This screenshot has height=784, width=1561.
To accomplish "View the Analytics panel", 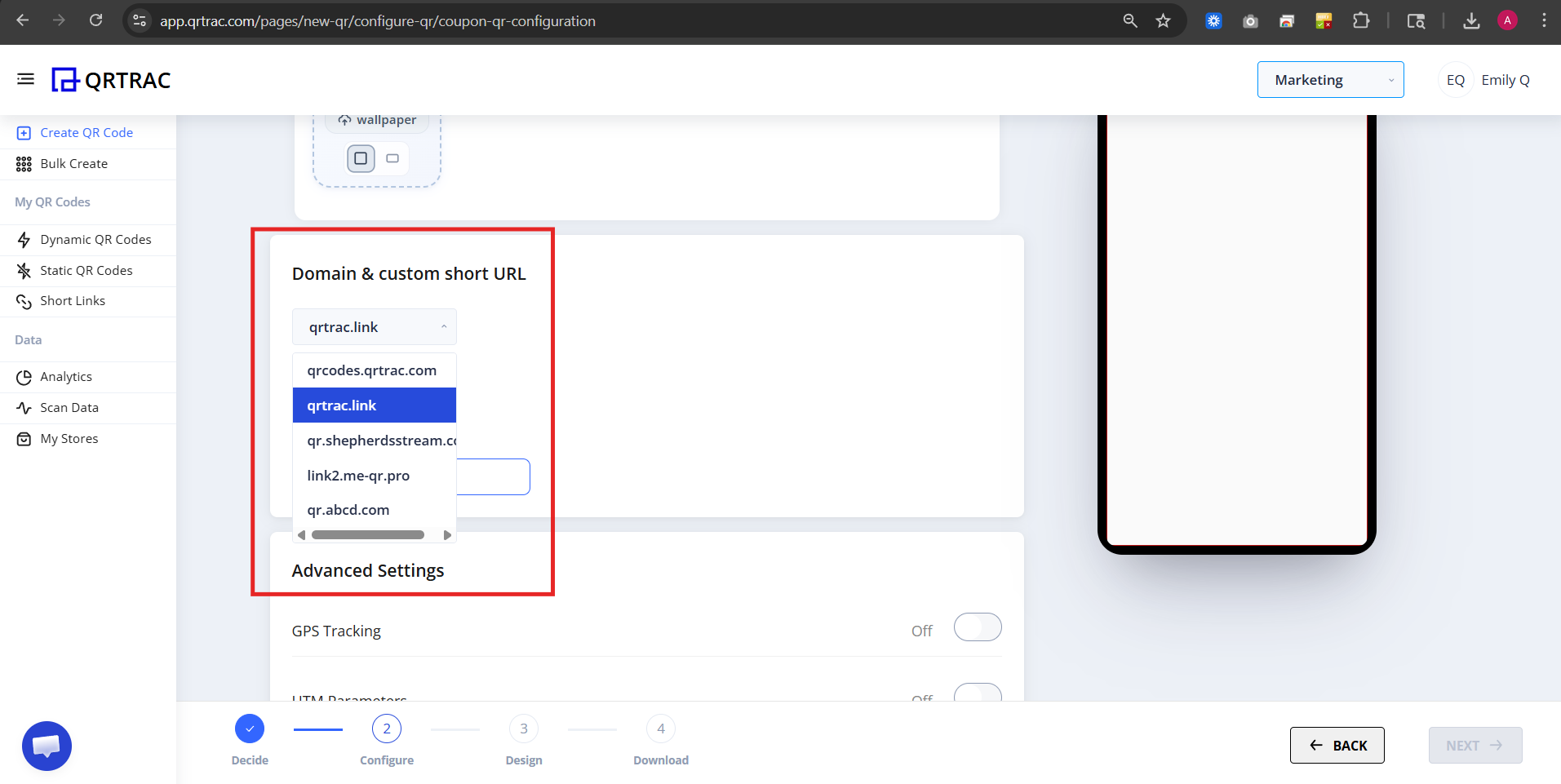I will [x=66, y=376].
